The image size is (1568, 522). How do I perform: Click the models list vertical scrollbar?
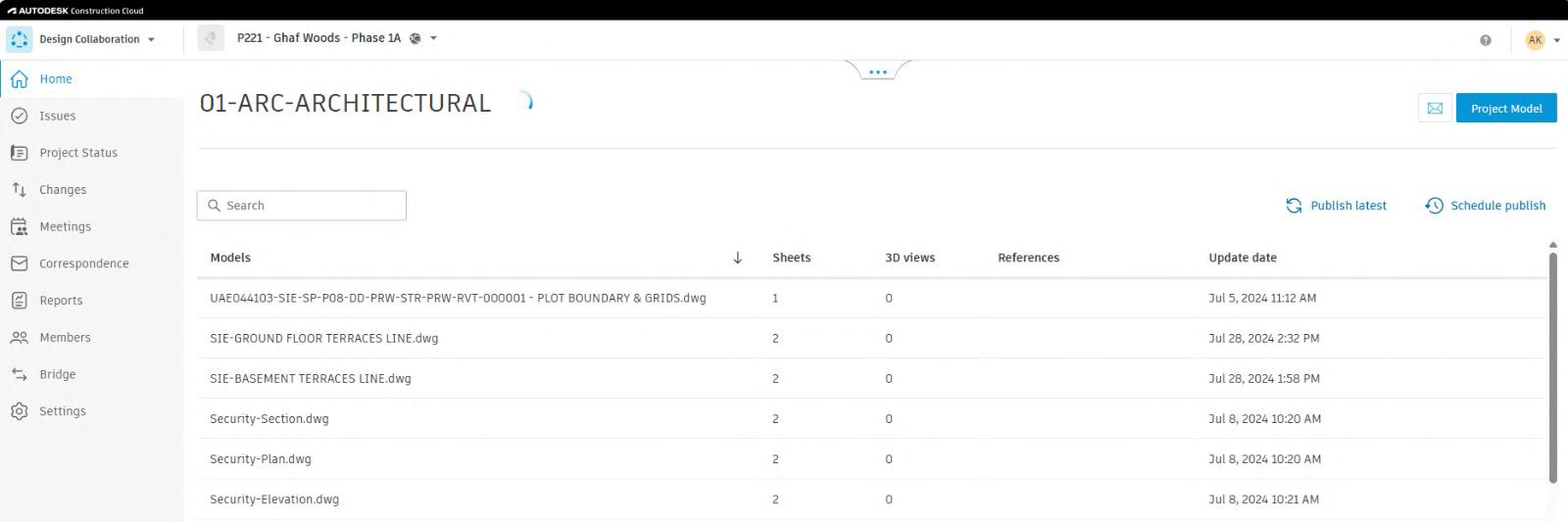click(1552, 367)
